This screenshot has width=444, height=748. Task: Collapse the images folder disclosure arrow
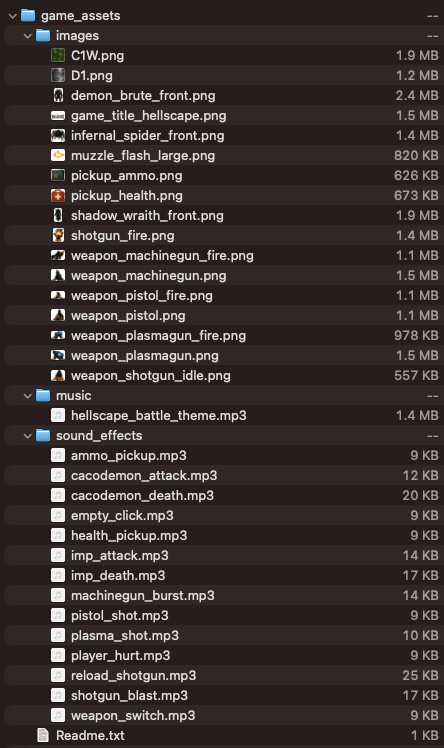(28, 36)
